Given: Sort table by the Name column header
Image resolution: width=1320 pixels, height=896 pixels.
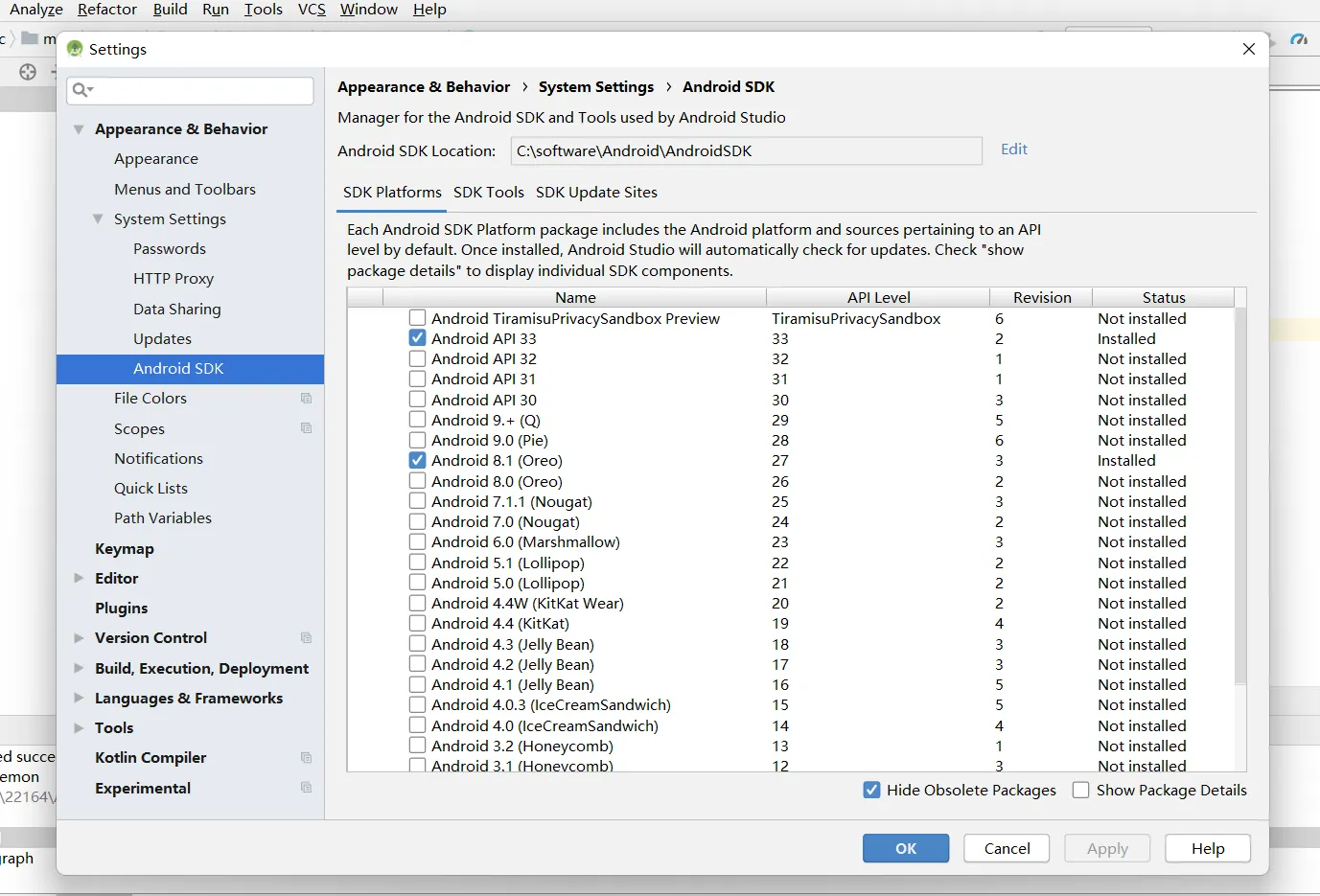Looking at the screenshot, I should pyautogui.click(x=575, y=297).
